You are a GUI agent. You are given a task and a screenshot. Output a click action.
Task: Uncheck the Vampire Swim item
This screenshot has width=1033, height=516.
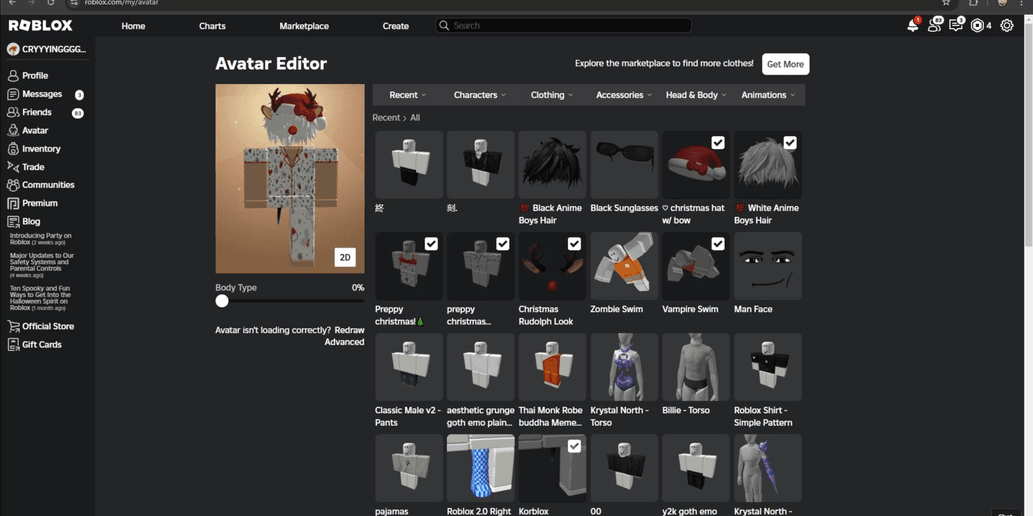(x=718, y=244)
